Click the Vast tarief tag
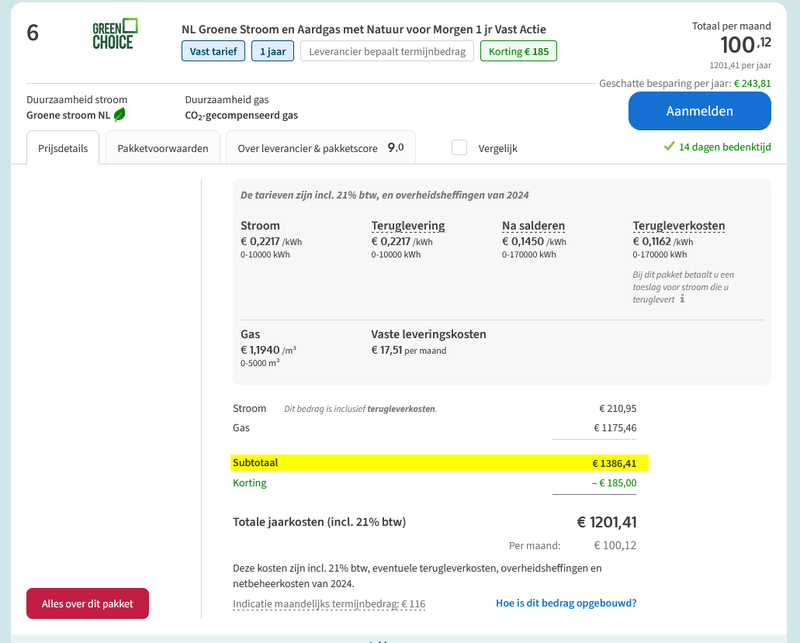800x643 pixels. [213, 51]
